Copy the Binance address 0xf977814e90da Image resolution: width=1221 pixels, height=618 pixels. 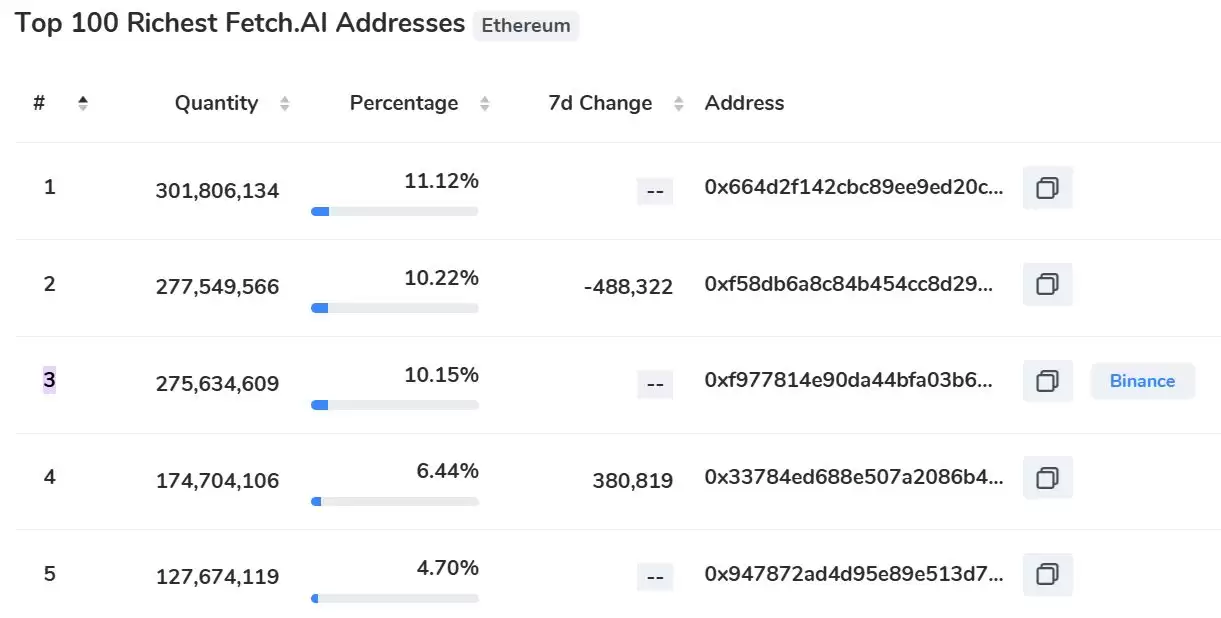point(1047,381)
